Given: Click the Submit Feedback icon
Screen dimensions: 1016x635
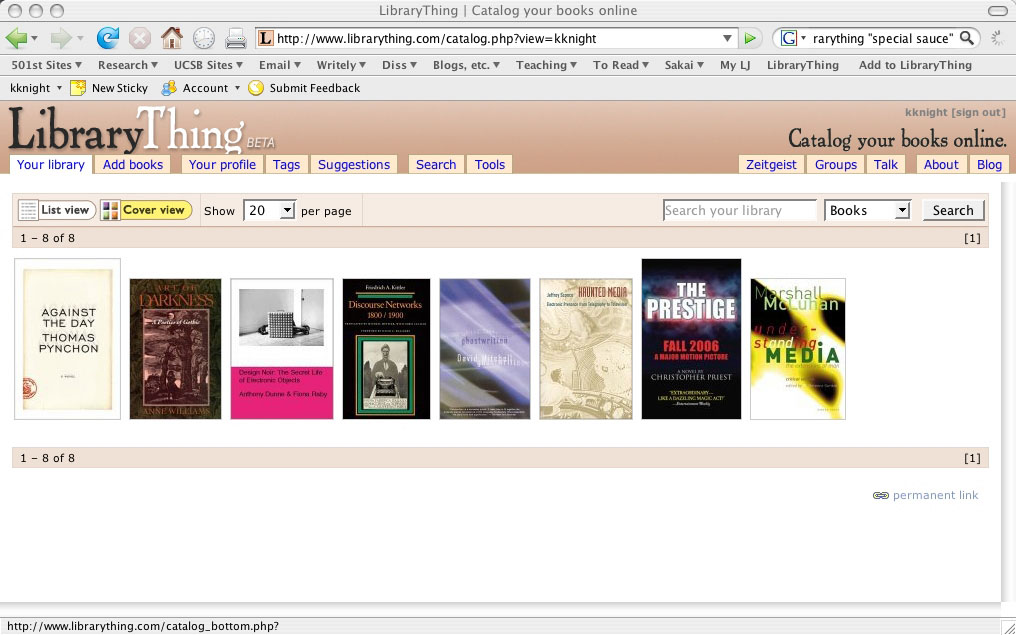Looking at the screenshot, I should click(256, 87).
